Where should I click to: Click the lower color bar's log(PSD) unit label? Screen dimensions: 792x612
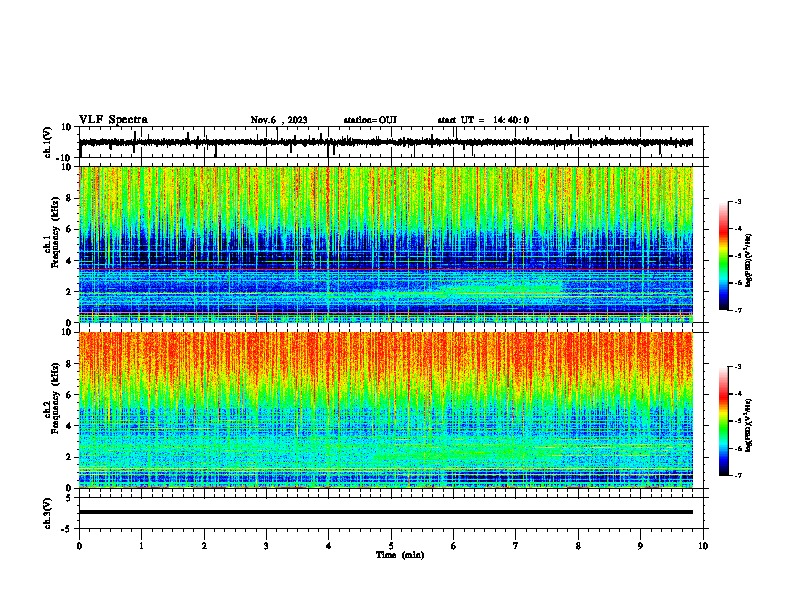pyautogui.click(x=749, y=425)
